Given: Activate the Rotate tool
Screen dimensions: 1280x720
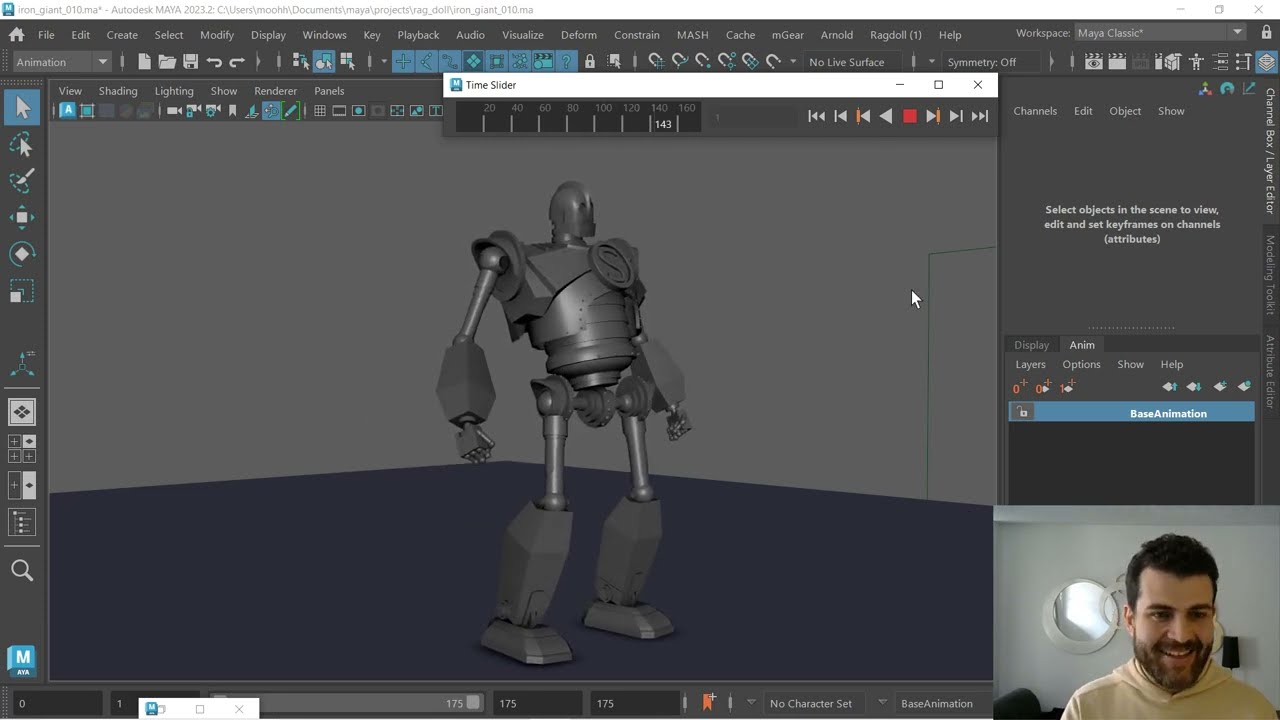Looking at the screenshot, I should point(22,254).
